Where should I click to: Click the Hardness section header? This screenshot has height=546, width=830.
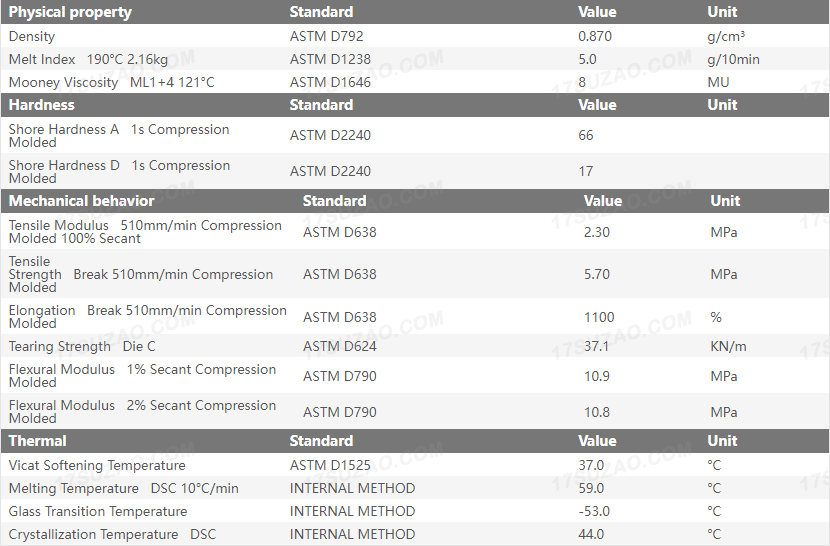[x=42, y=104]
